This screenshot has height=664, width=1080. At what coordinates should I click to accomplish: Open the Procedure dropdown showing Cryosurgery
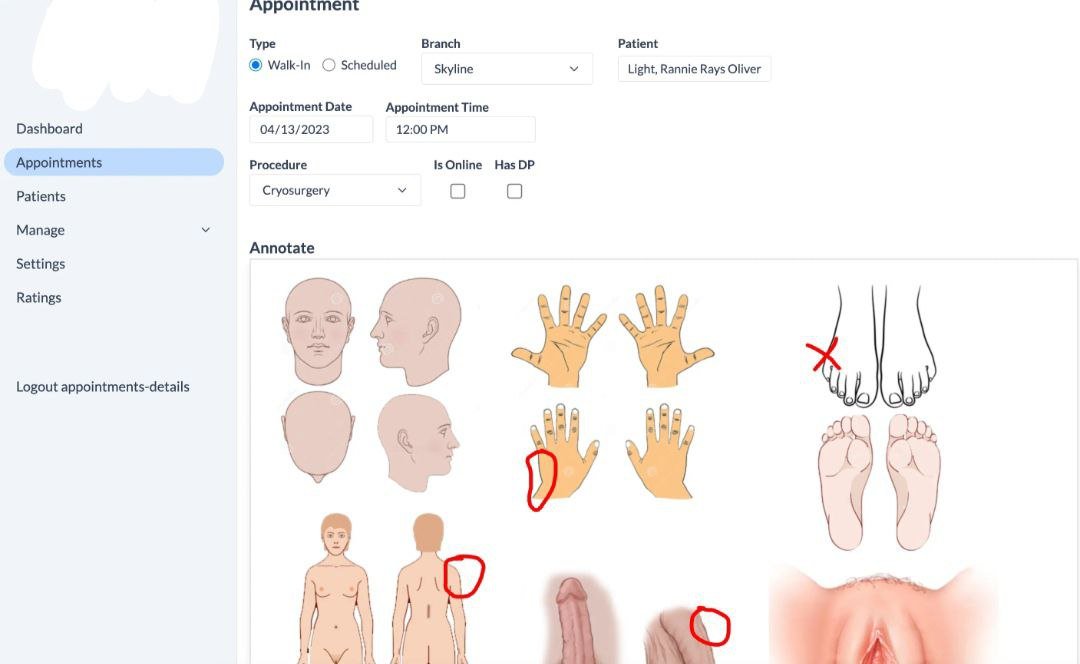tap(335, 190)
